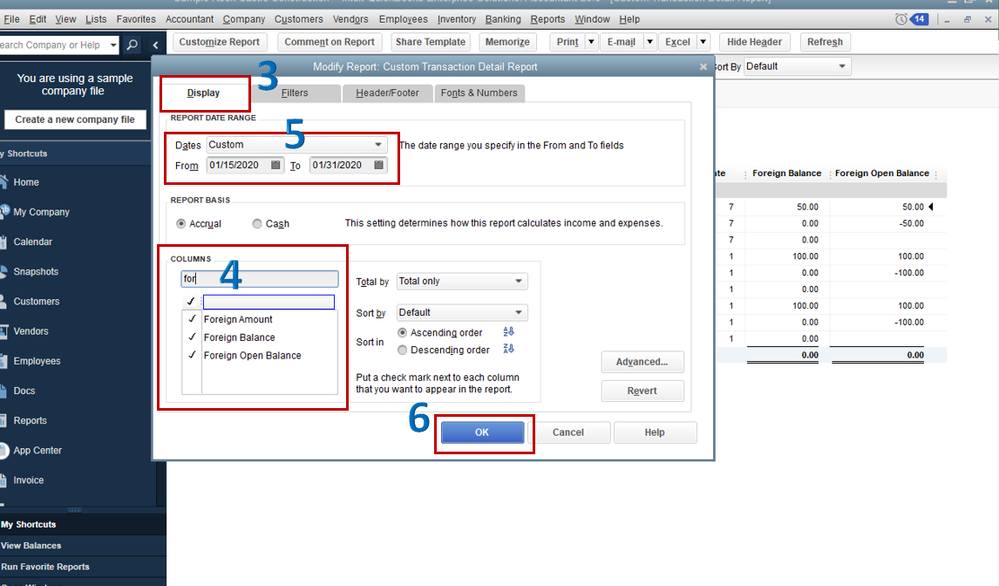
Task: Open the To date calendar picker
Action: click(x=378, y=165)
